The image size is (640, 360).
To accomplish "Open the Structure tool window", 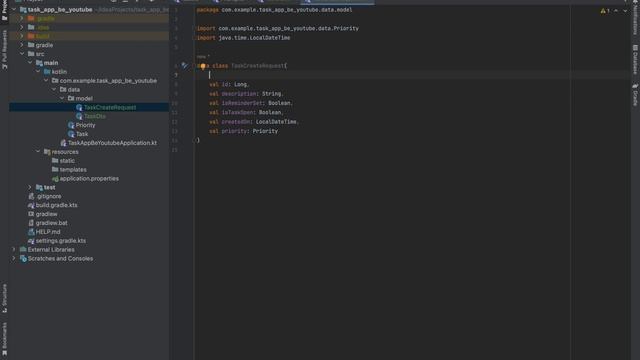I will [x=4, y=298].
